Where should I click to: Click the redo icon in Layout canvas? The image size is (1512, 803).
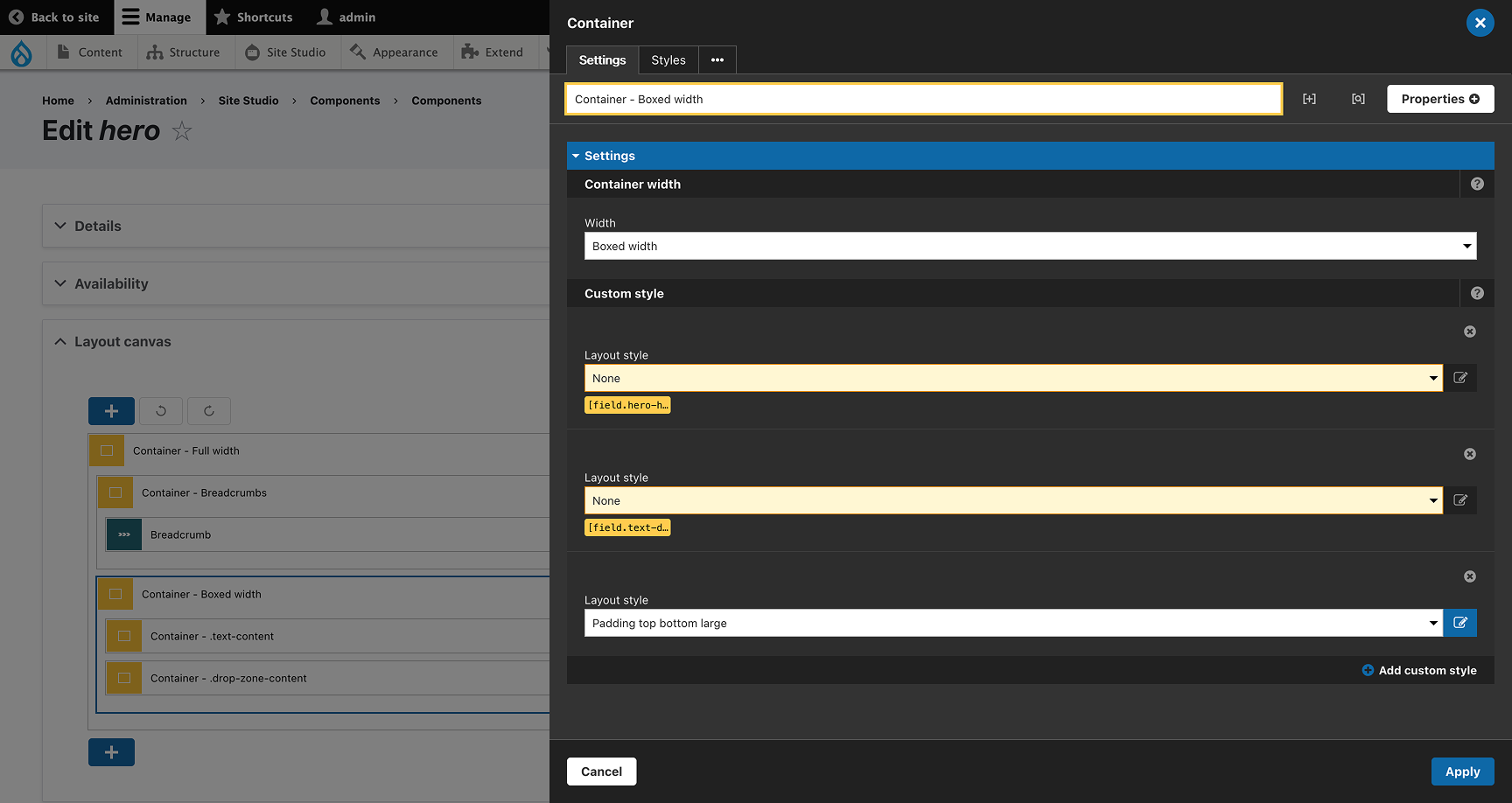click(209, 411)
